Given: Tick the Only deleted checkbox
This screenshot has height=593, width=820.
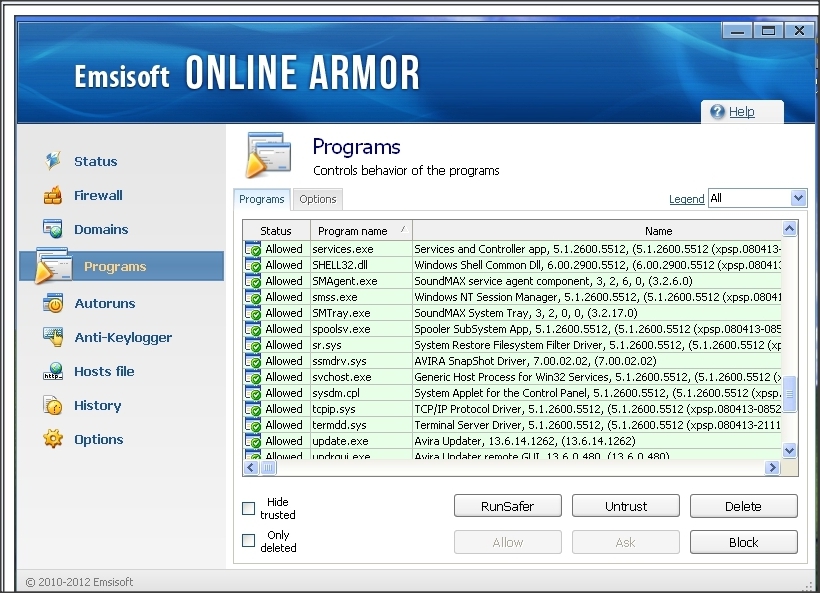Looking at the screenshot, I should point(248,541).
